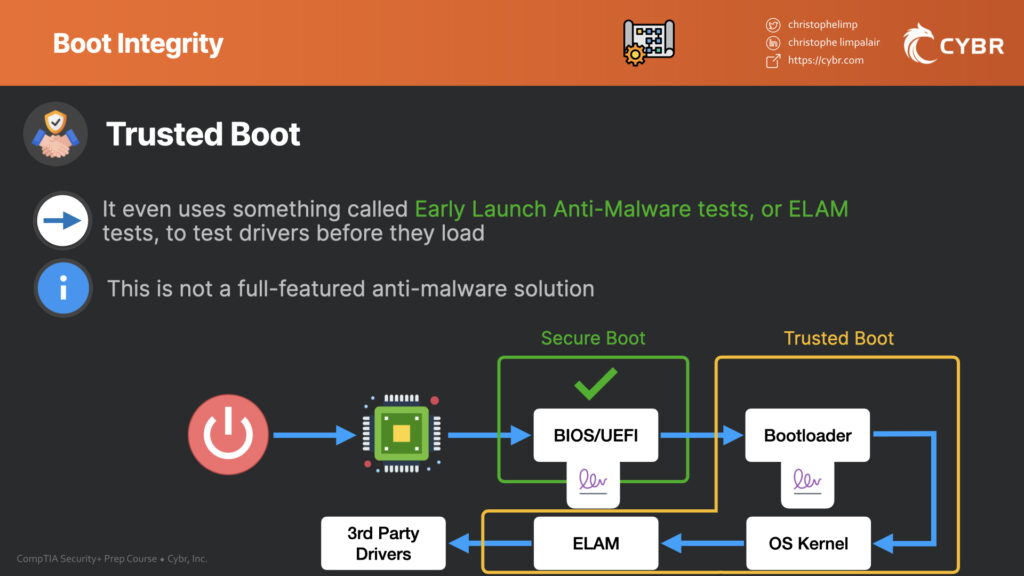This screenshot has width=1024, height=576.
Task: Click the 'not a full-featured anti-malware solution' line
Action: 351,289
